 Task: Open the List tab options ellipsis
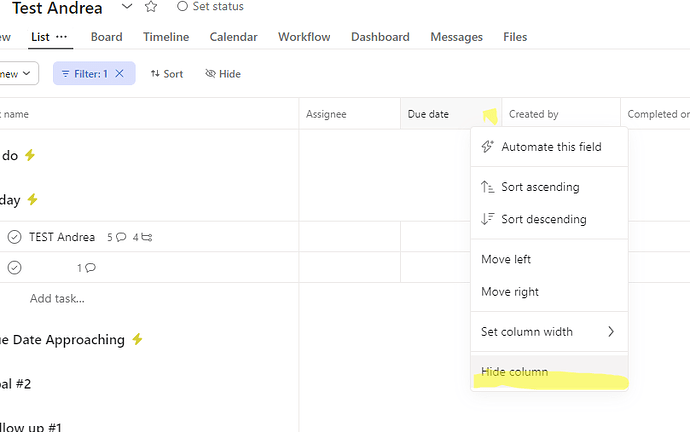[x=62, y=37]
